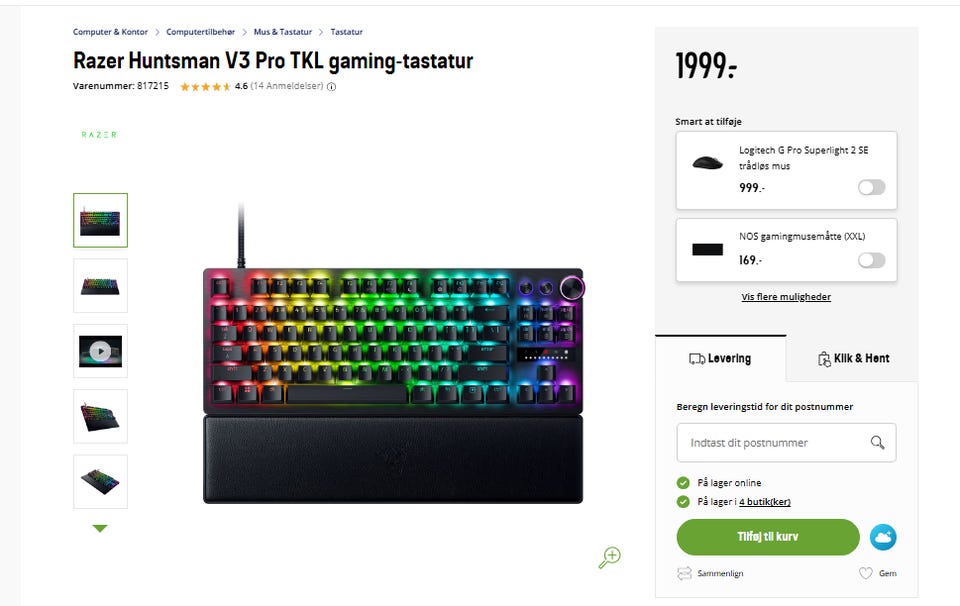Switch to the Klik & Hent tab
960x606 pixels.
853,359
